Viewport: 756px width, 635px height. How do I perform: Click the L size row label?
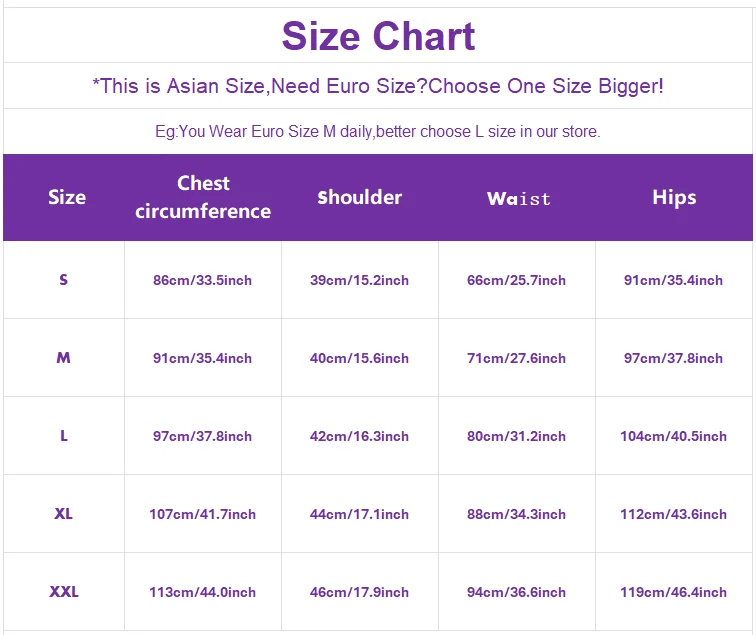coord(64,436)
